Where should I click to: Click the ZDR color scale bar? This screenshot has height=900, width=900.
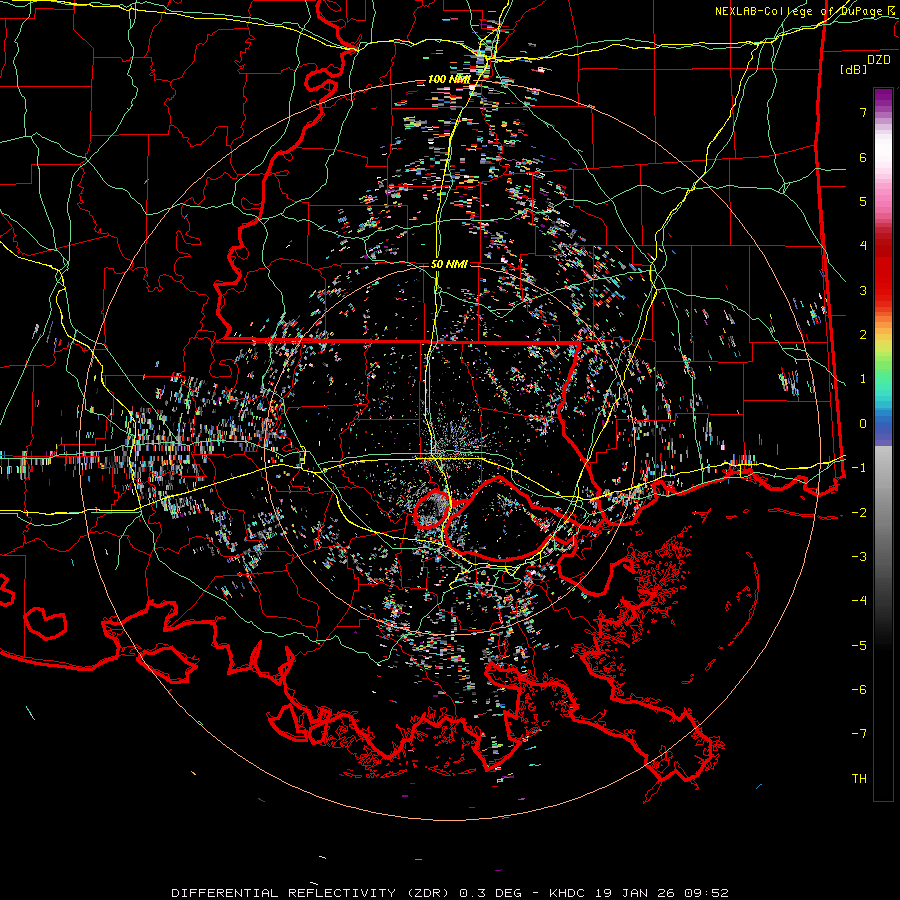pyautogui.click(x=883, y=444)
